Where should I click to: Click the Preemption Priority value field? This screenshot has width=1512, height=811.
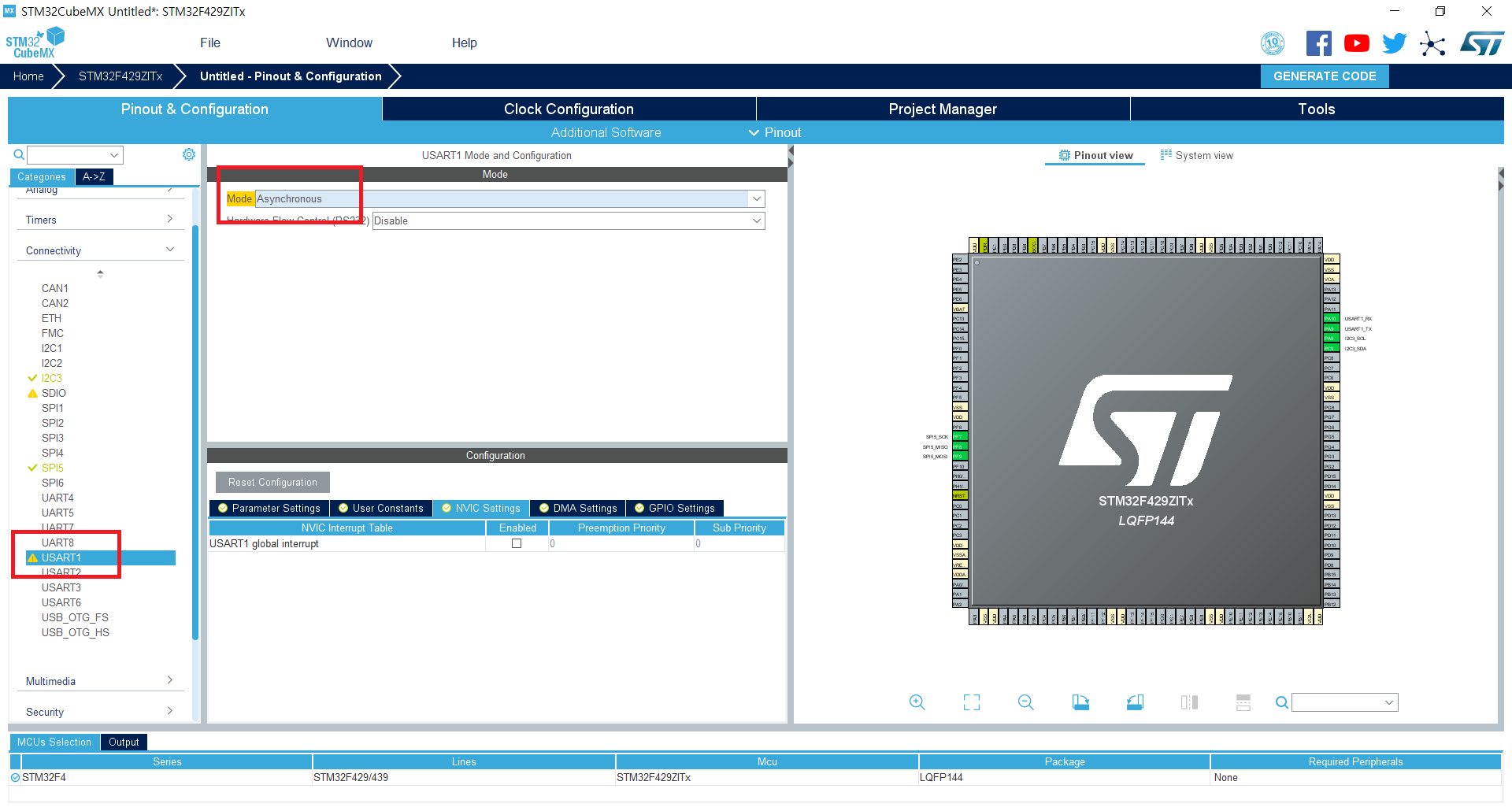(x=621, y=543)
